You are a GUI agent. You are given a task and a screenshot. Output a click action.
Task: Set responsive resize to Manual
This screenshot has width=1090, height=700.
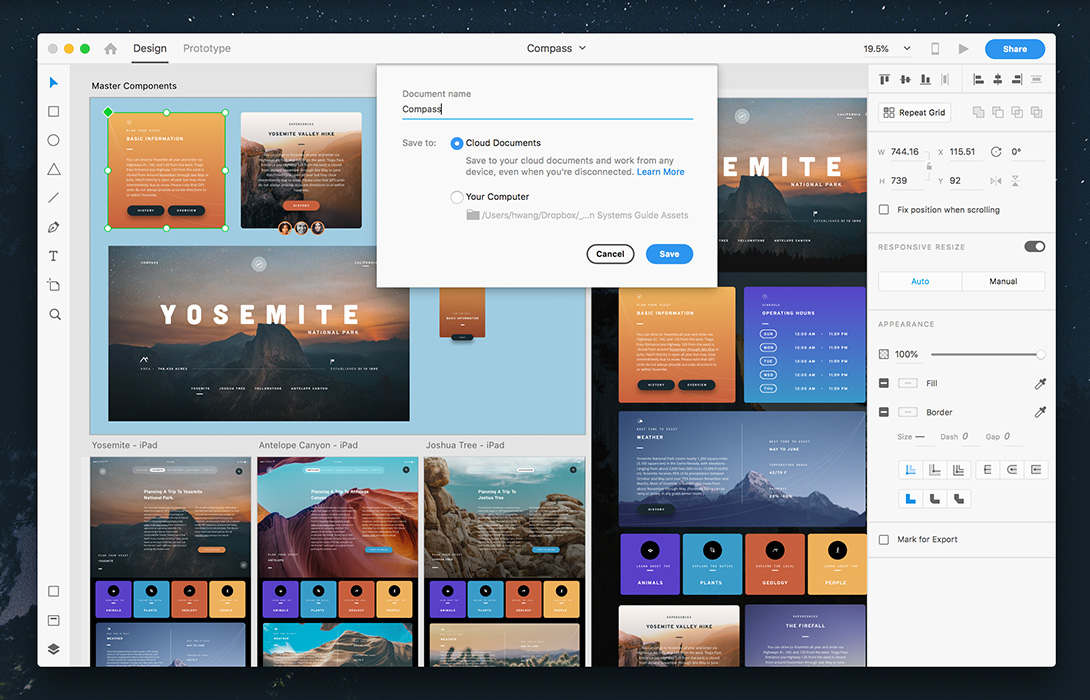tap(1003, 281)
